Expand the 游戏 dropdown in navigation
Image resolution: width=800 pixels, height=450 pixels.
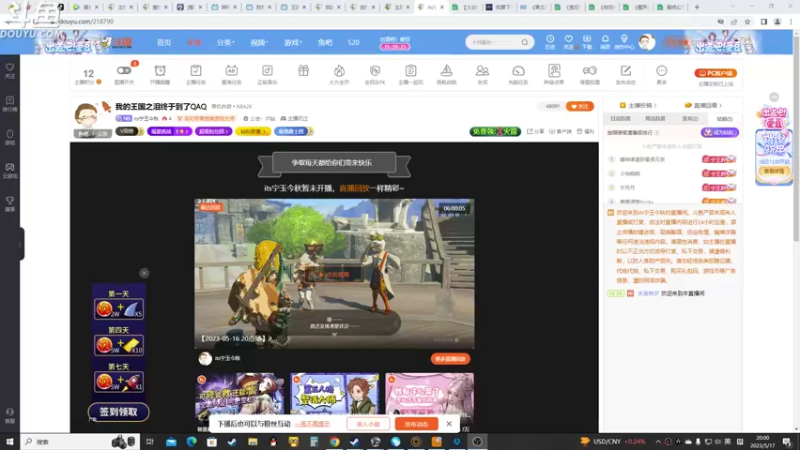point(293,42)
